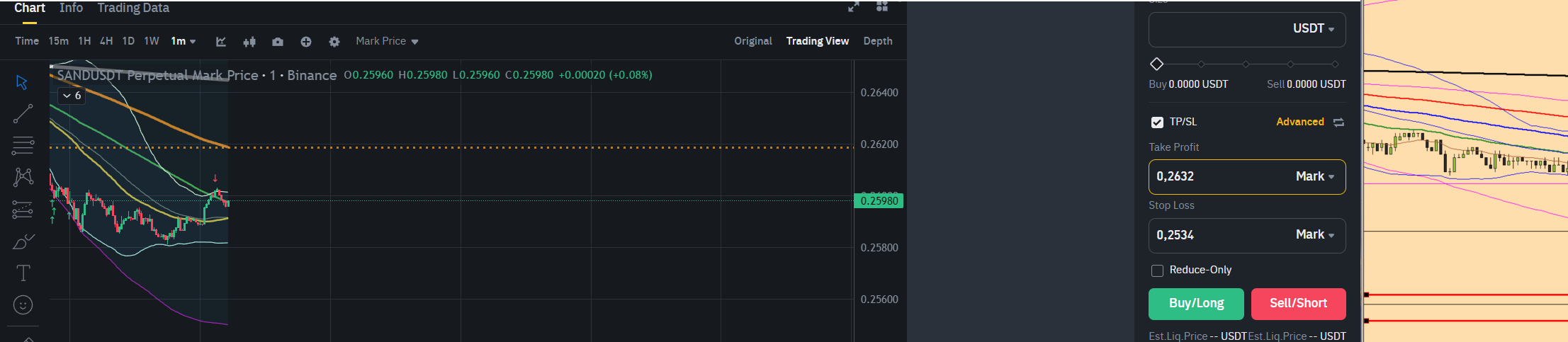Image resolution: width=1568 pixels, height=342 pixels.
Task: Switch to the Depth chart view
Action: tap(878, 41)
